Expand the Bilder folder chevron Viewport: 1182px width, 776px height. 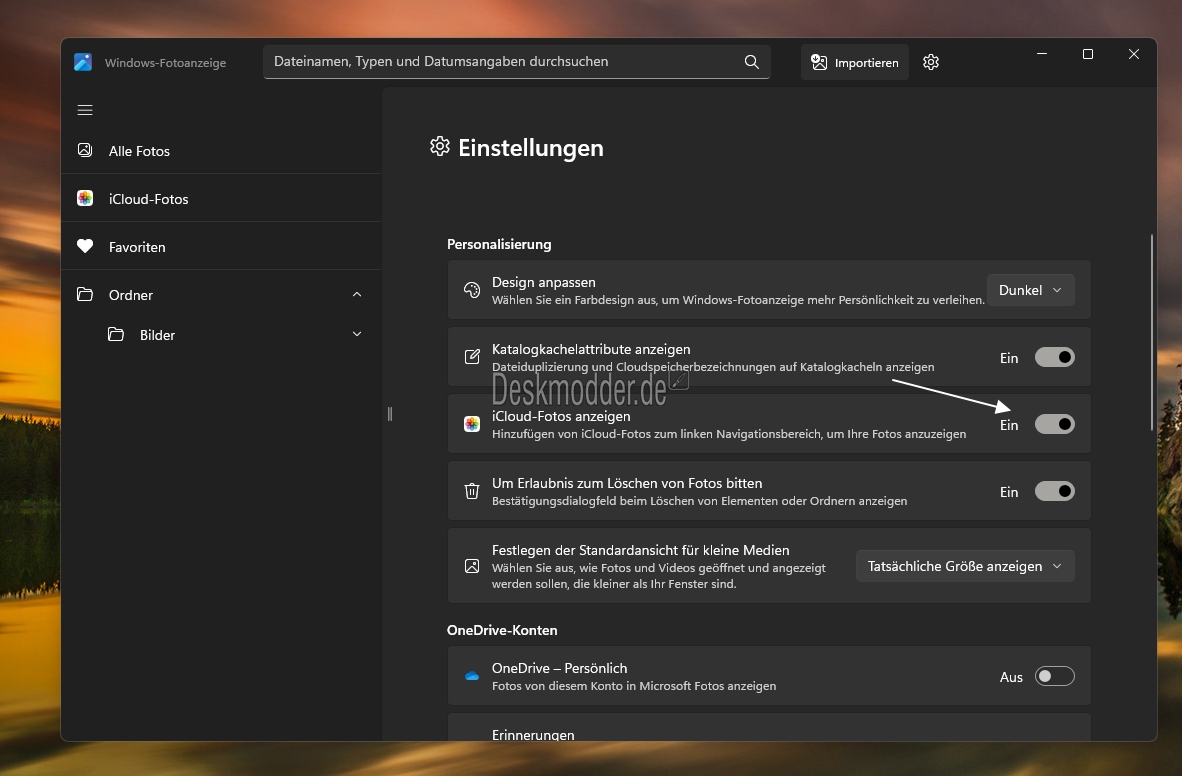pyautogui.click(x=357, y=335)
